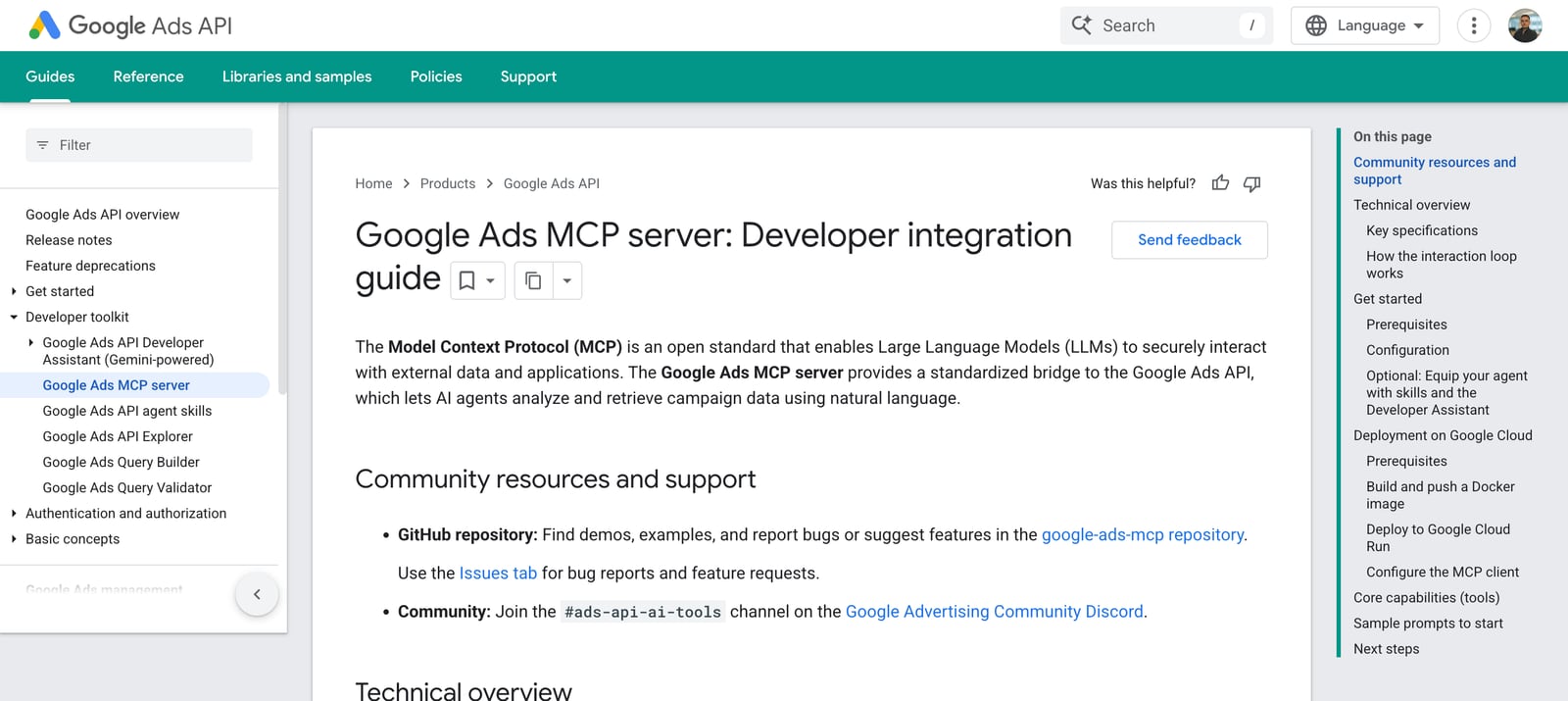Switch to the Reference tab
Image resolution: width=1568 pixels, height=701 pixels.
148,76
